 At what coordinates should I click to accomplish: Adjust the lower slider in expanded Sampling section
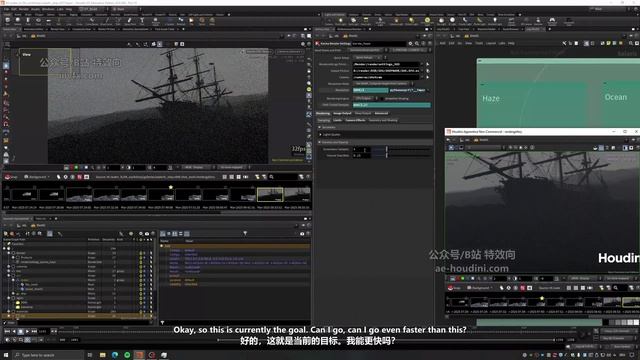[387, 156]
